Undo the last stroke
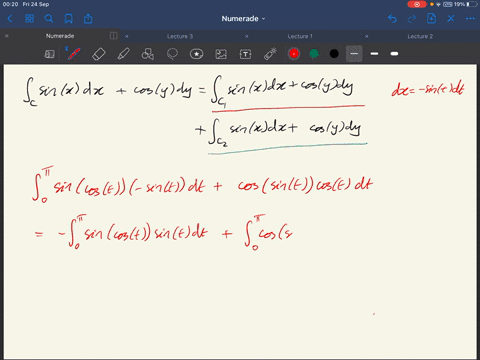 392,19
